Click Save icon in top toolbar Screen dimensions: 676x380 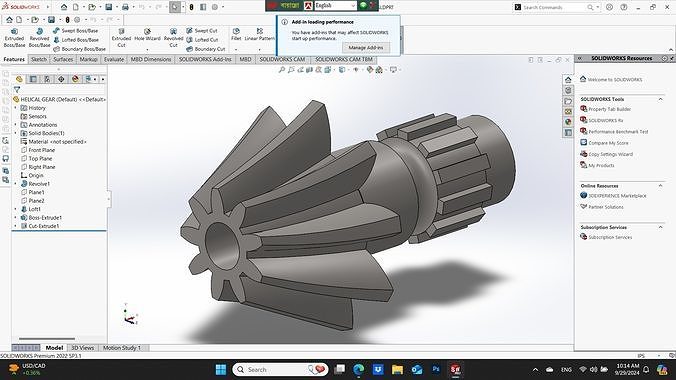click(109, 7)
